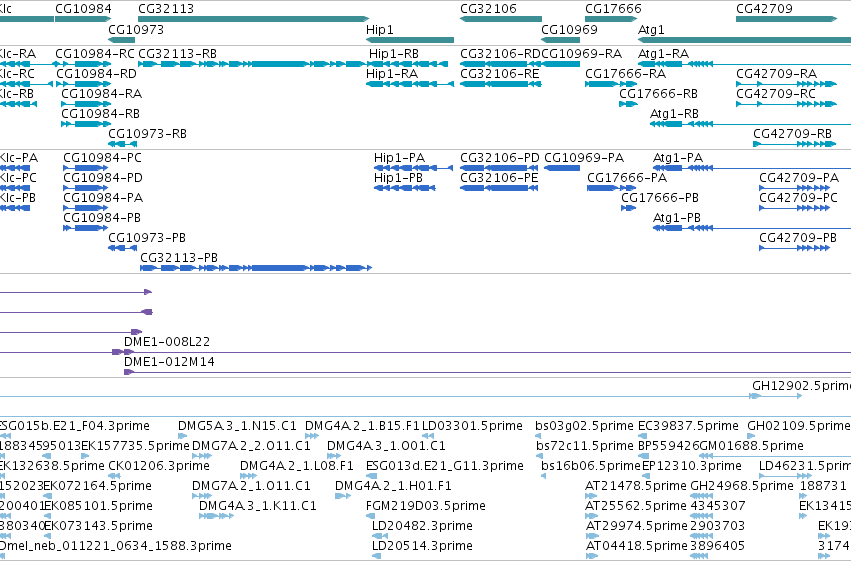Click the CG10973 gene bar
This screenshot has height=561, width=851.
pos(122,40)
